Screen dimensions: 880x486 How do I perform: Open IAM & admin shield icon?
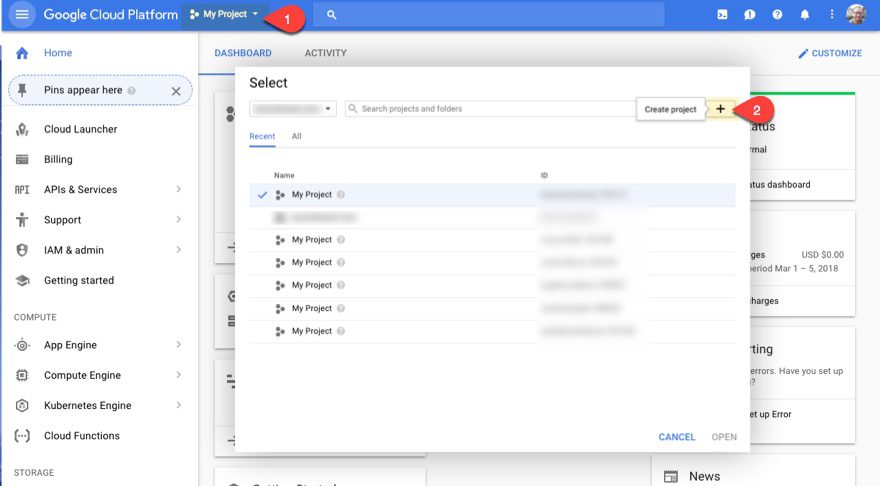click(x=22, y=250)
